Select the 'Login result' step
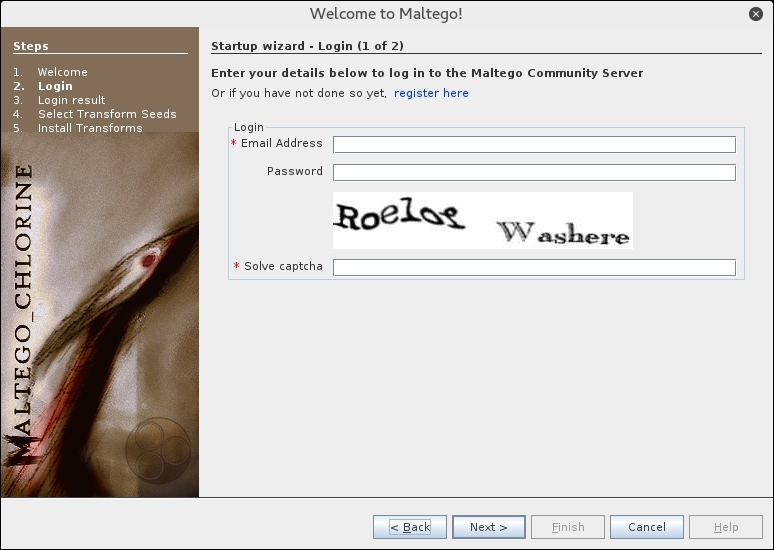 72,100
